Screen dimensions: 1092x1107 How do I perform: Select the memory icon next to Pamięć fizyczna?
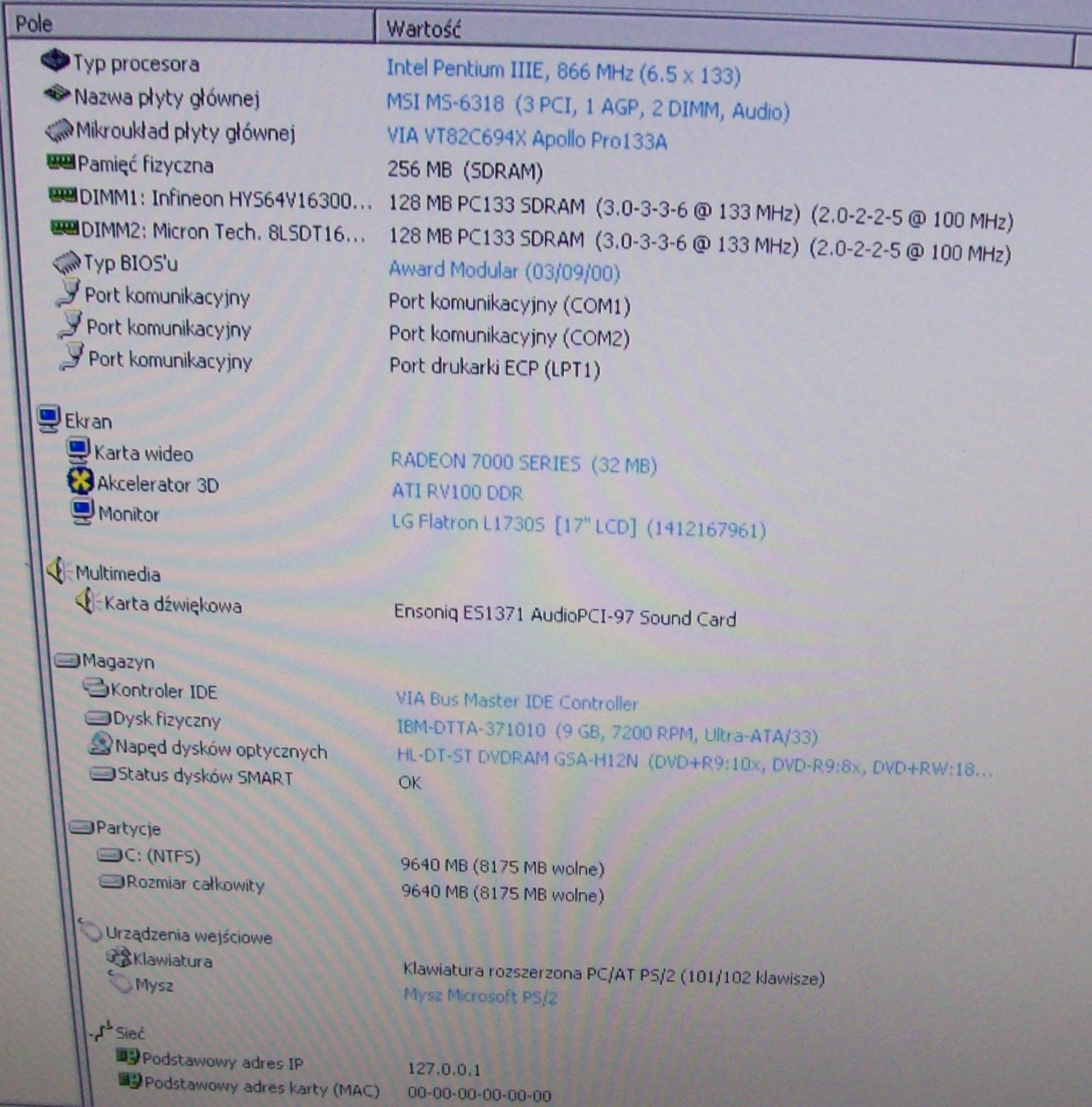click(60, 162)
